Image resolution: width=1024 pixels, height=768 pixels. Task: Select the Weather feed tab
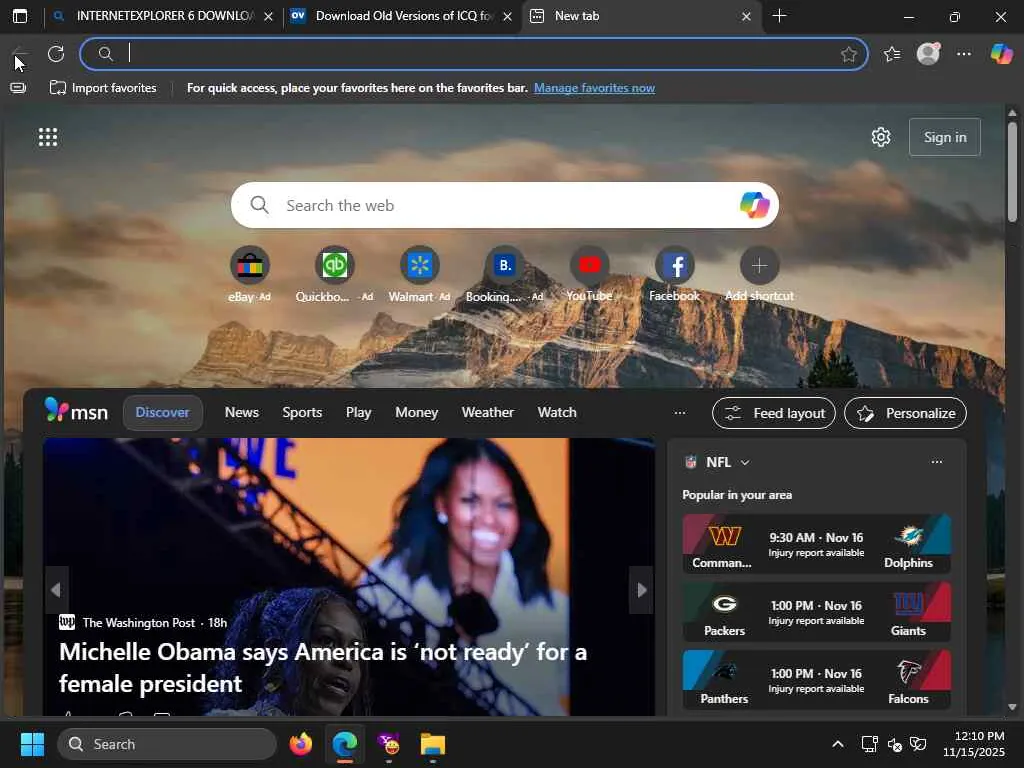click(488, 413)
